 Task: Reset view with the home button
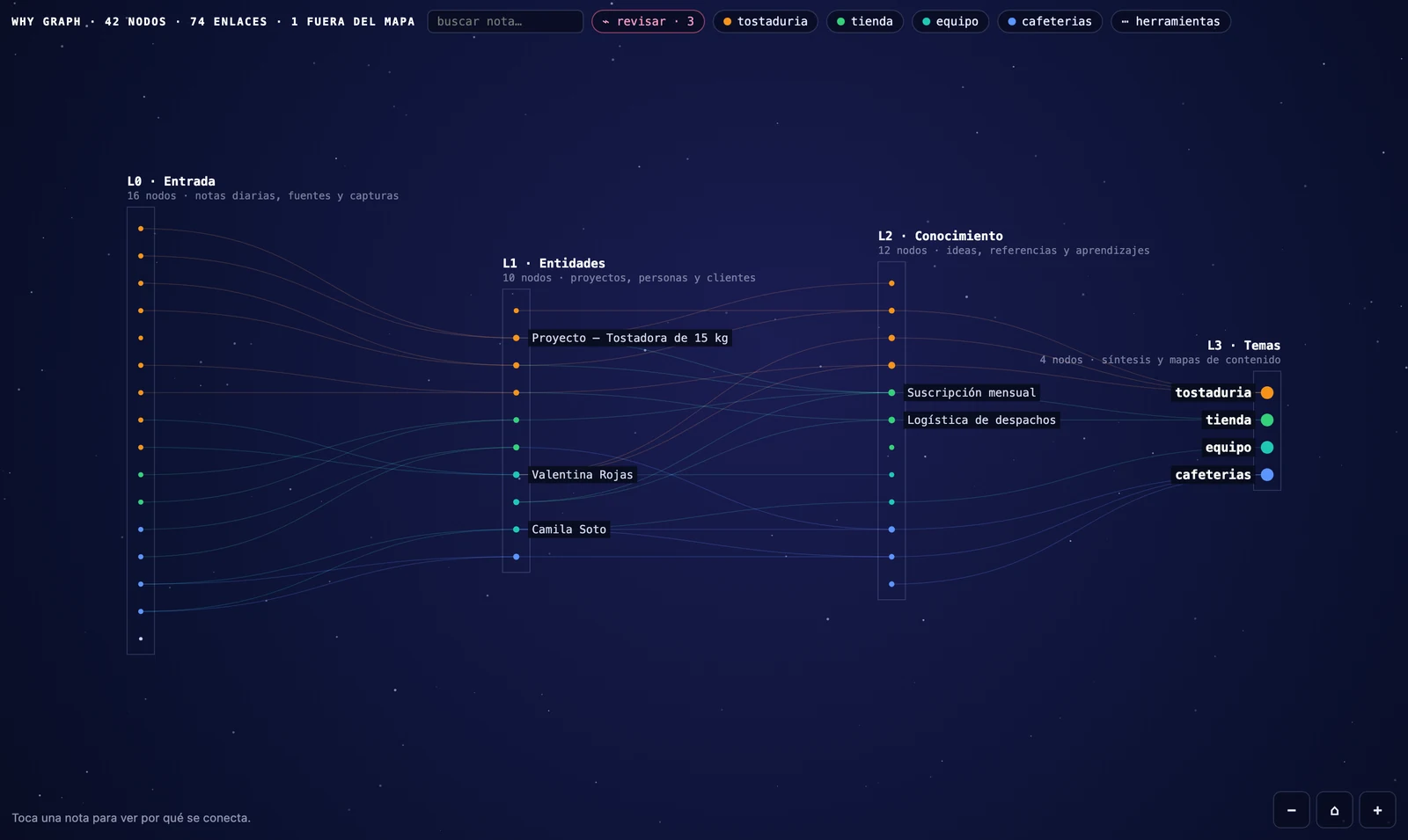(x=1334, y=810)
